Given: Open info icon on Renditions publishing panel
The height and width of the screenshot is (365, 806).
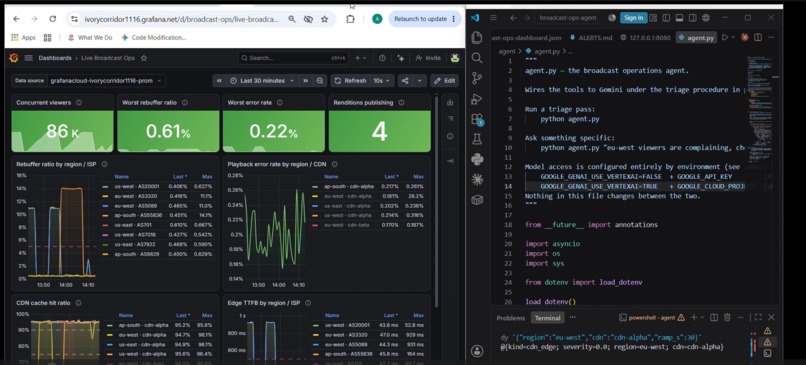Looking at the screenshot, I should point(401,103).
